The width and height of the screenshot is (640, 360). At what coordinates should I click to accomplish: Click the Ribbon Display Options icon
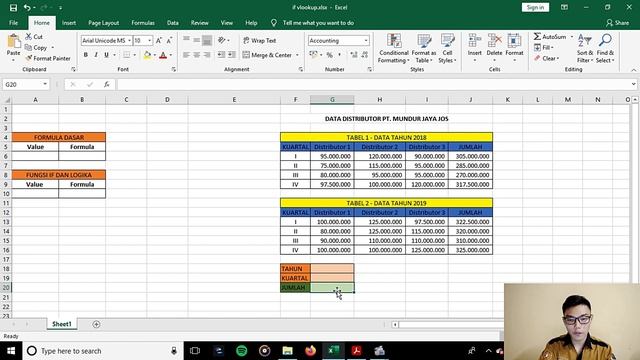pyautogui.click(x=564, y=7)
